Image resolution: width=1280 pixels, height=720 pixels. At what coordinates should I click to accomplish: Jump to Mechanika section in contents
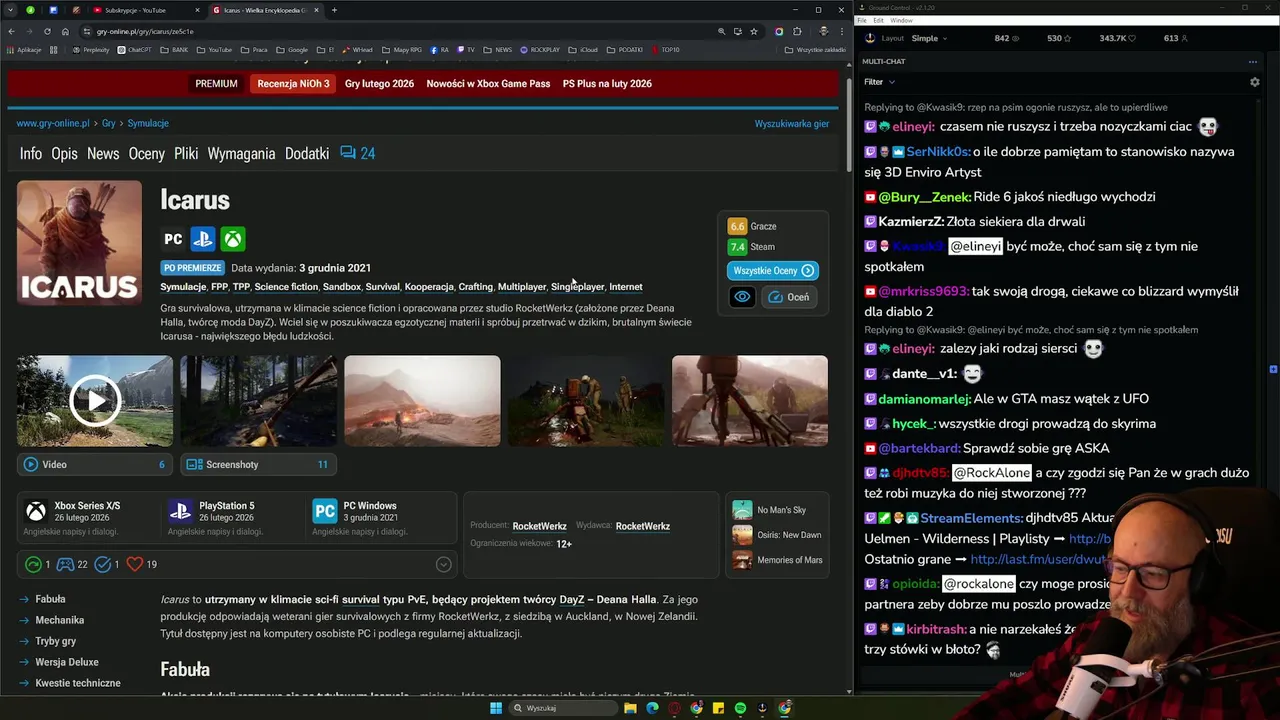pyautogui.click(x=60, y=620)
